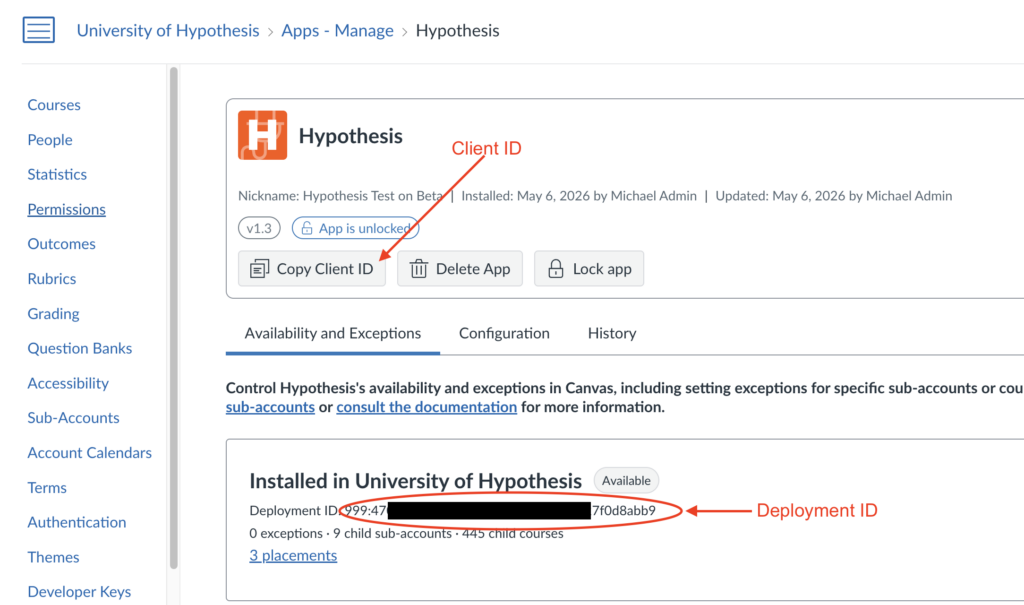Open the consult the documentation link
The image size is (1024, 605).
pos(426,407)
